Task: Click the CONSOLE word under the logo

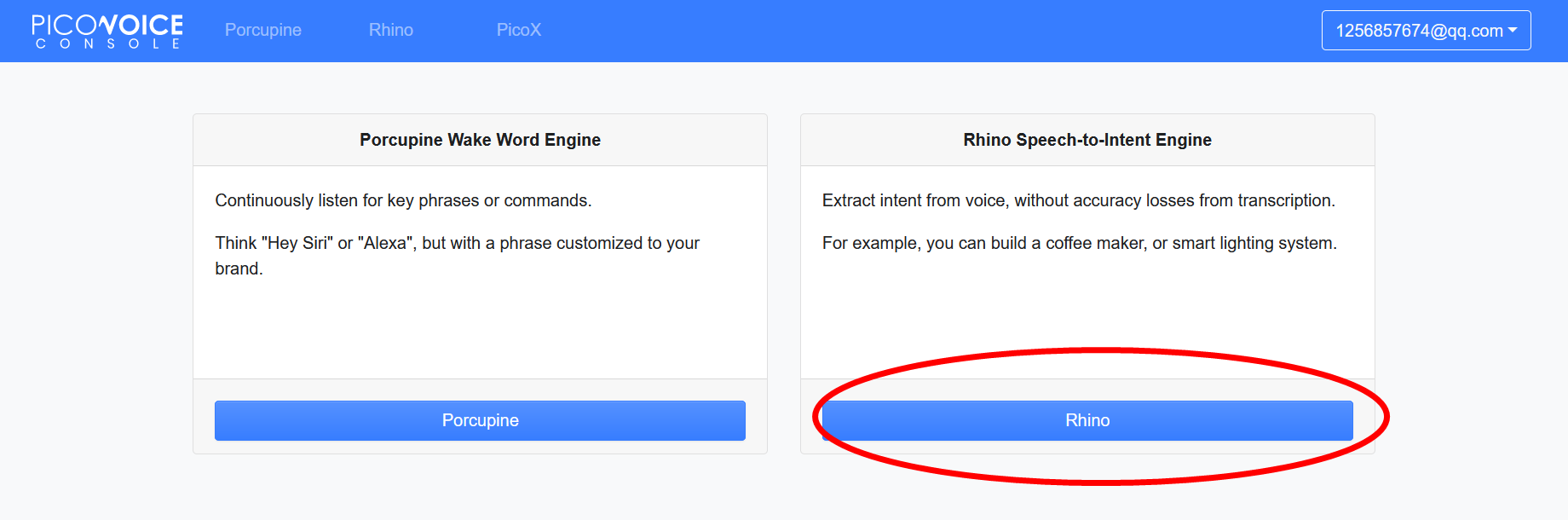Action: [107, 43]
